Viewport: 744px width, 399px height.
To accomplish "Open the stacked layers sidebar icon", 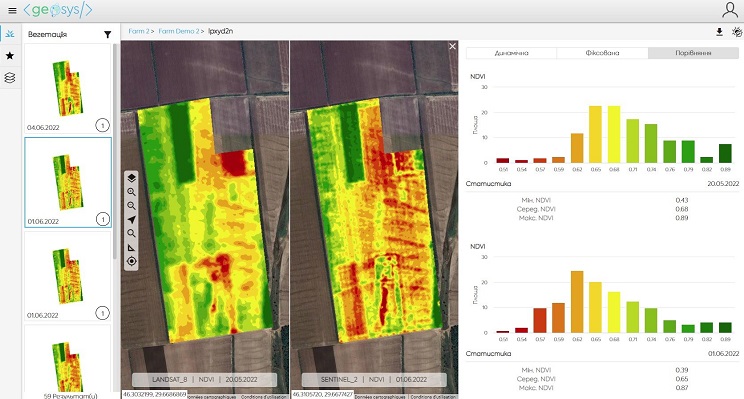I will click(x=10, y=77).
